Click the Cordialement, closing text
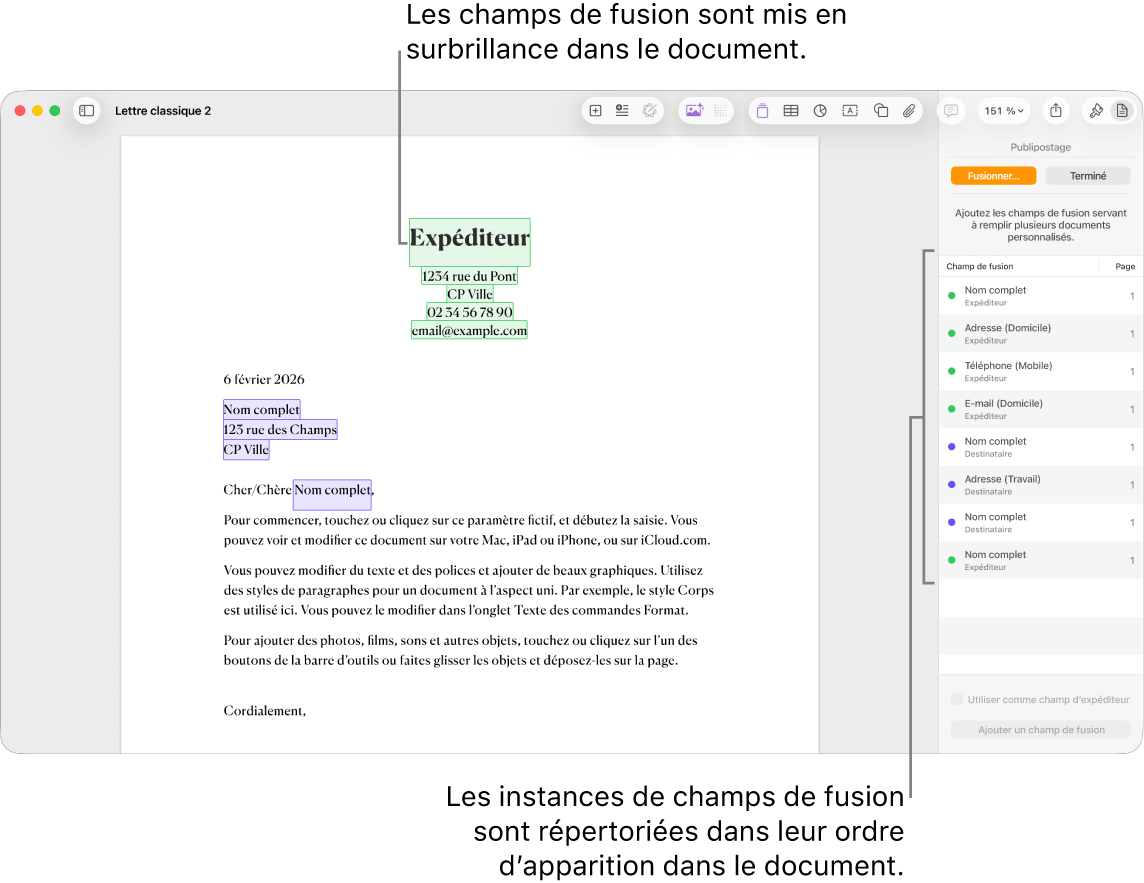The image size is (1144, 883). pos(264,711)
